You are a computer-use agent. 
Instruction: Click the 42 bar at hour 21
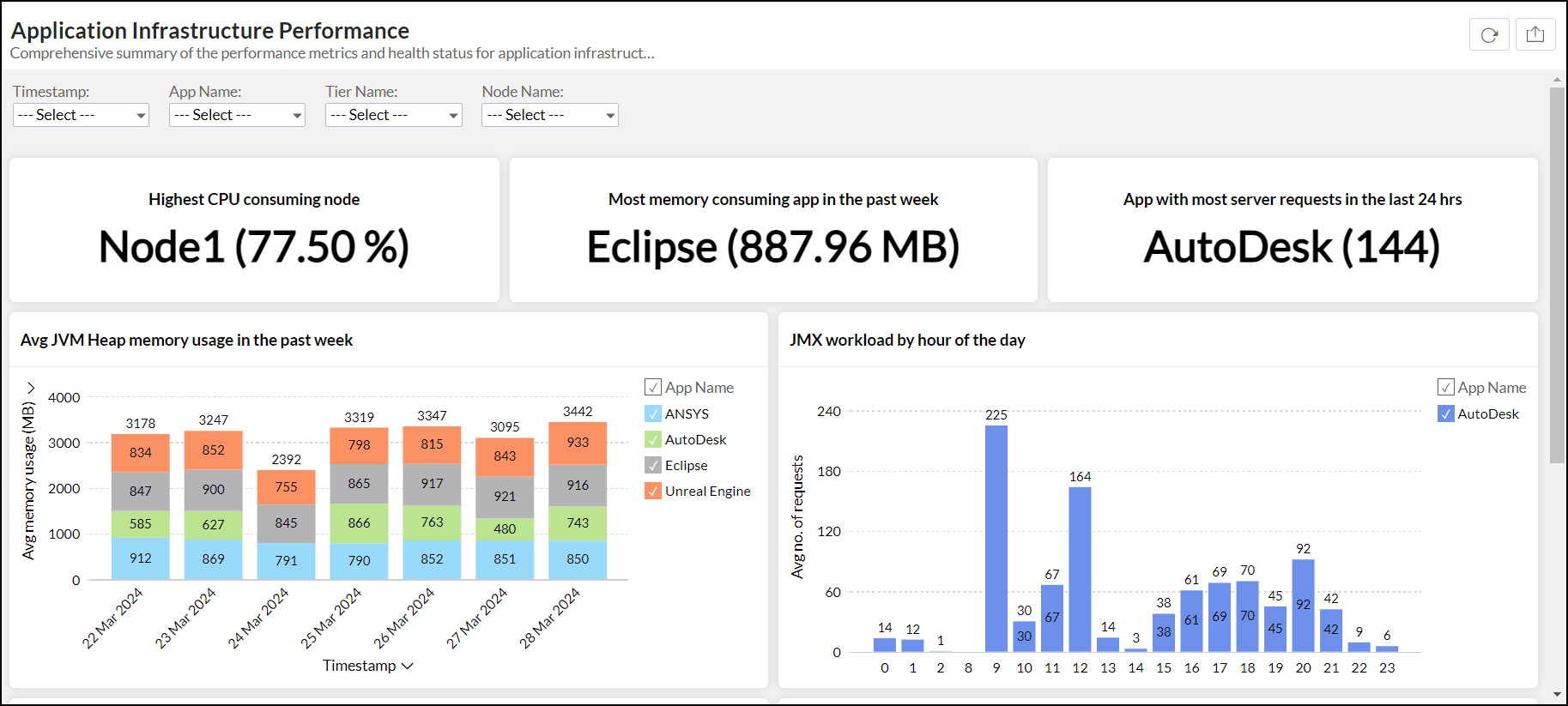[1331, 631]
